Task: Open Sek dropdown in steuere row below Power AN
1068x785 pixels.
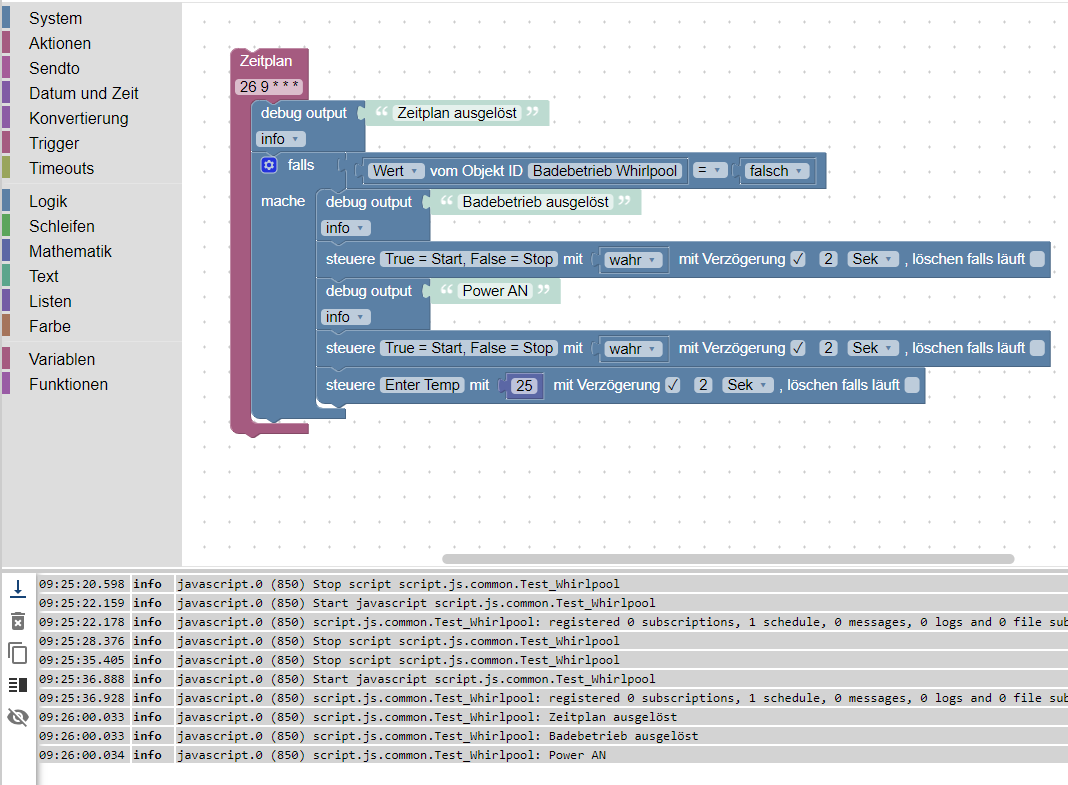Action: coord(873,349)
